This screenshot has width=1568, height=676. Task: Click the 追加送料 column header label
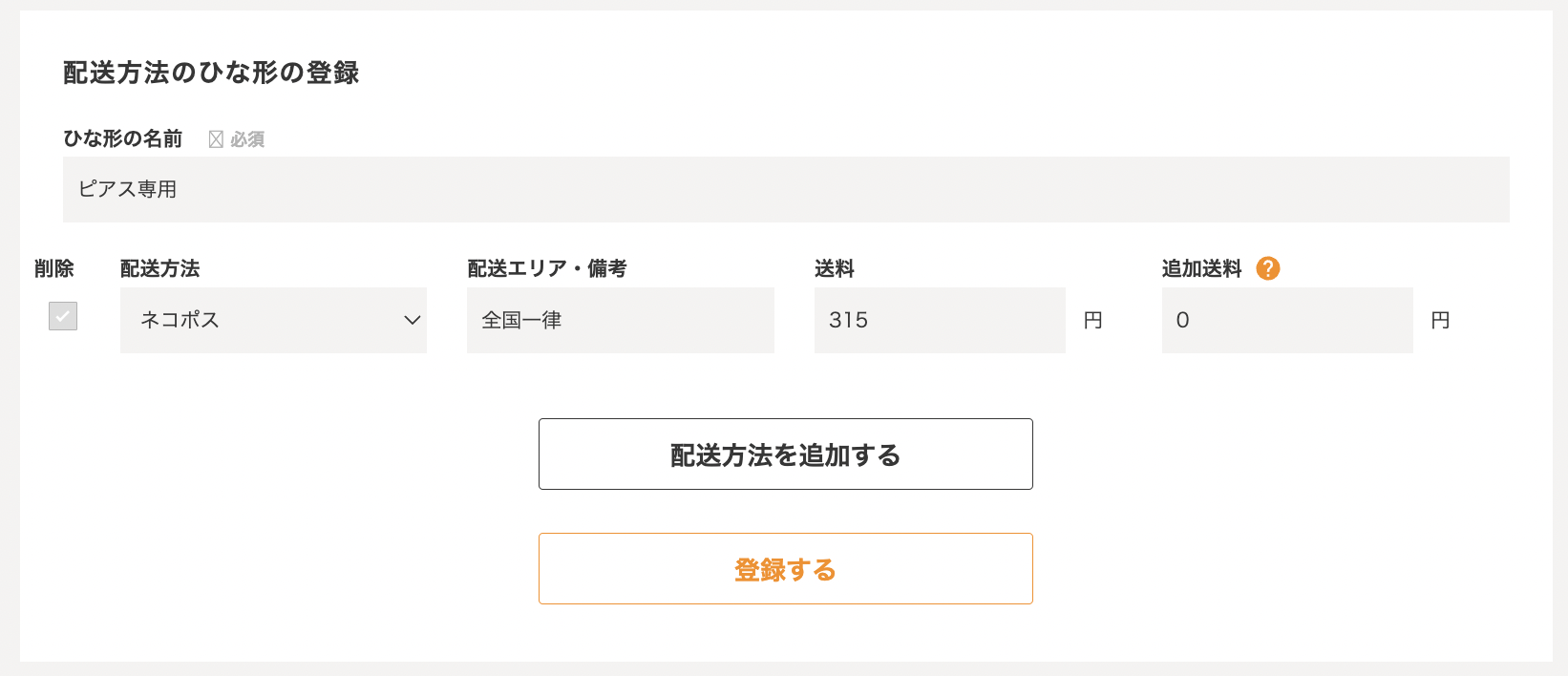[1201, 268]
